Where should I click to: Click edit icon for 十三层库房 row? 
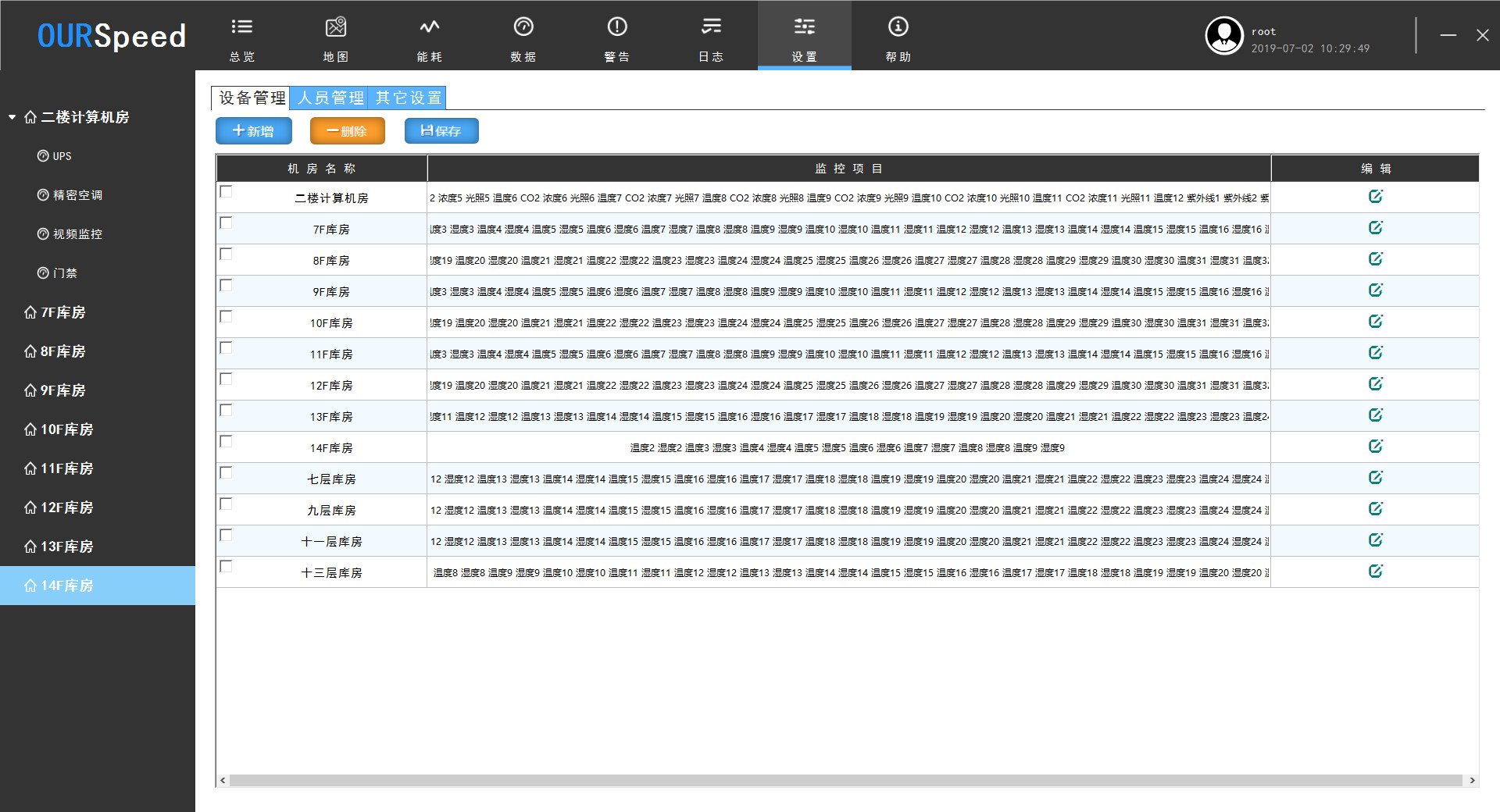pos(1375,572)
